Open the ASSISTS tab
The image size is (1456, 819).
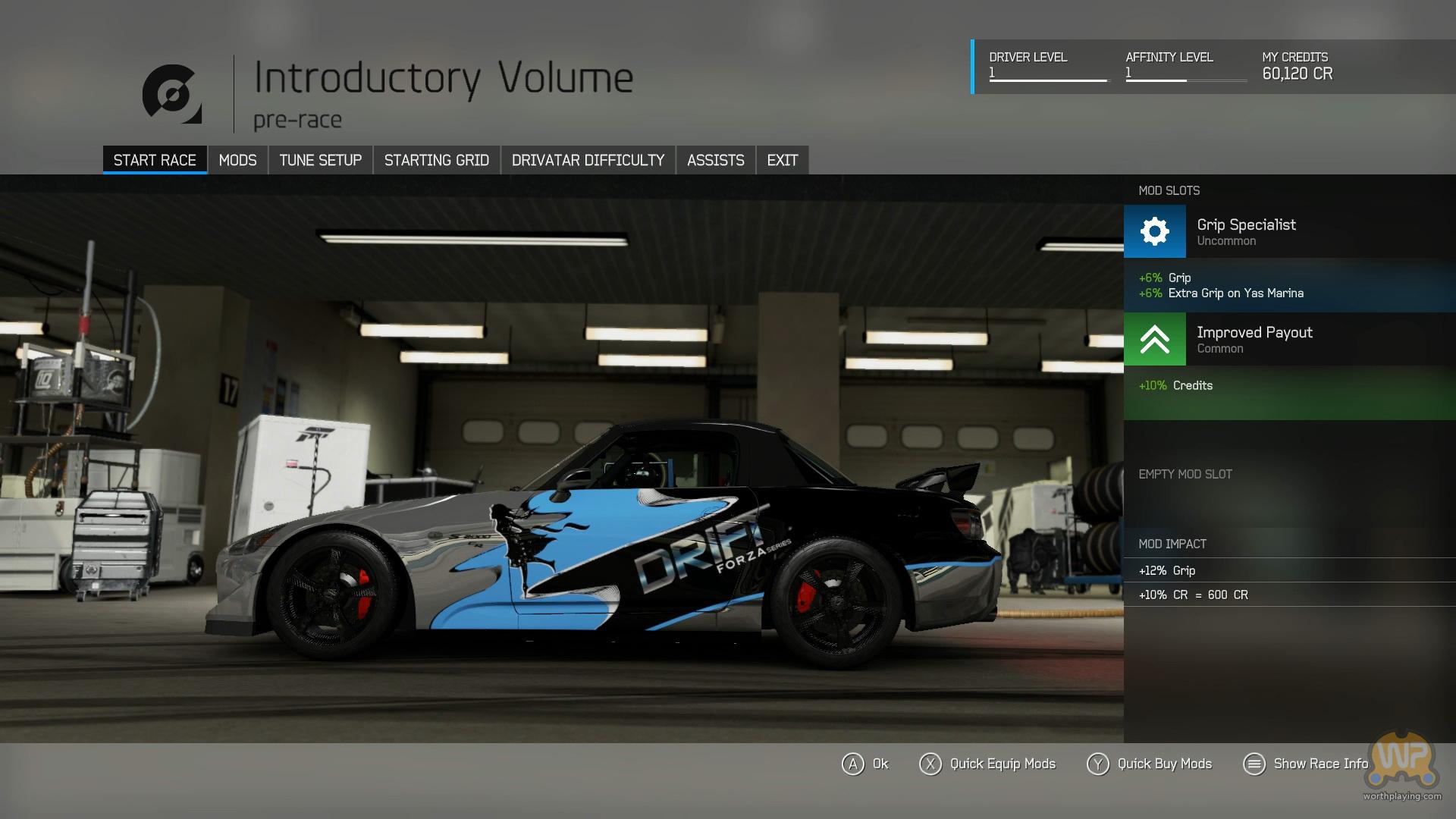click(715, 160)
